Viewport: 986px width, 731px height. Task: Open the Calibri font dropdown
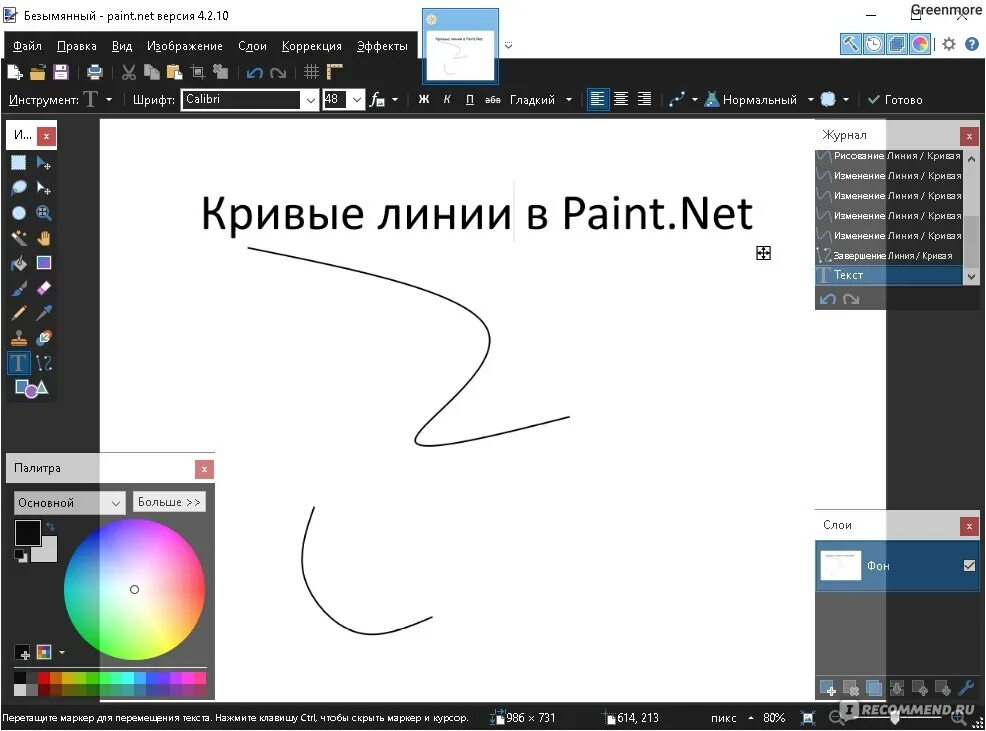(311, 100)
